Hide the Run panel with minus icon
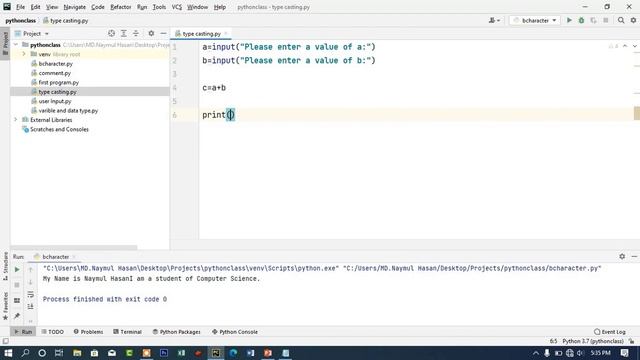This screenshot has width=640, height=360. click(634, 256)
